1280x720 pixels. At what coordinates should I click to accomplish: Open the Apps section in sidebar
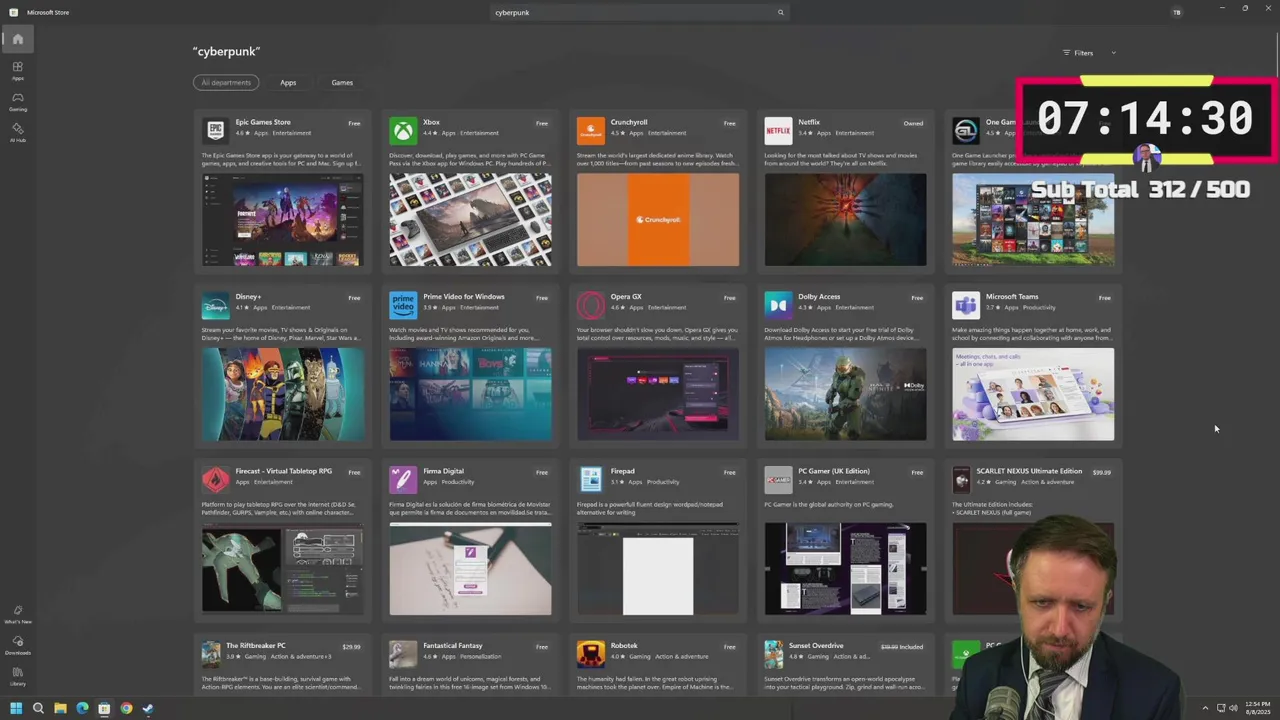click(x=17, y=70)
